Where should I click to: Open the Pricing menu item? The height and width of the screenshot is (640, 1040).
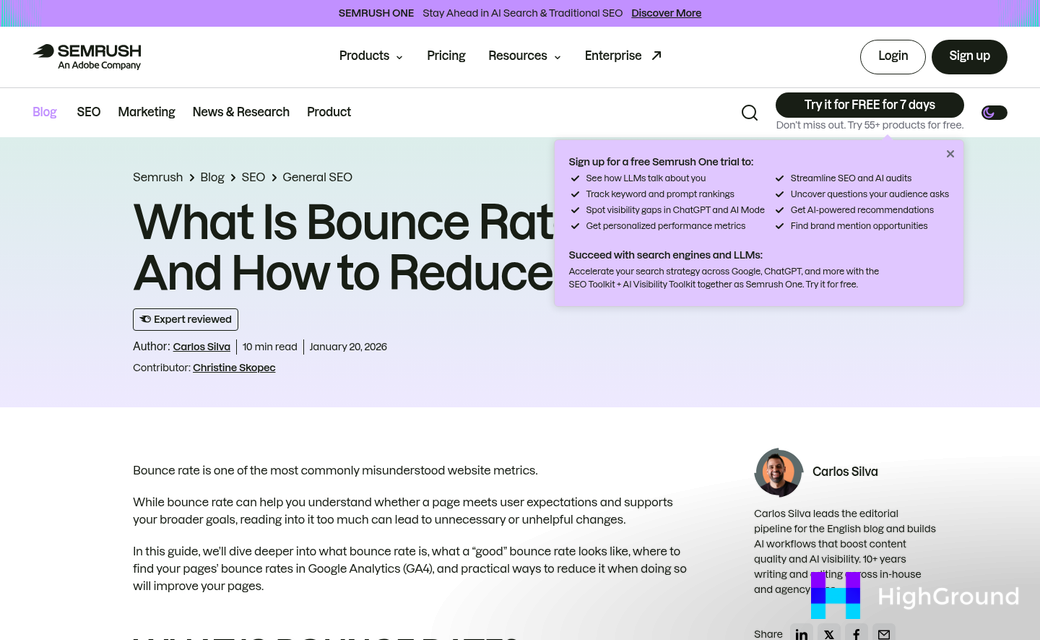tap(446, 56)
